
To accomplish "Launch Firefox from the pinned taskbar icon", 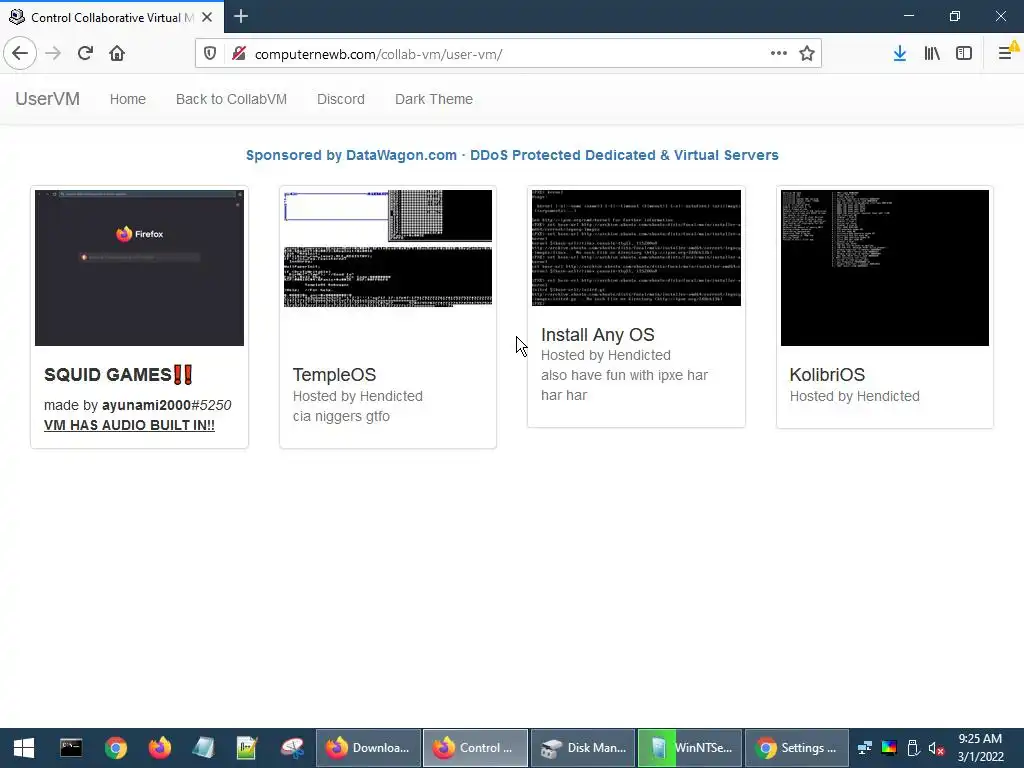I will tap(159, 748).
